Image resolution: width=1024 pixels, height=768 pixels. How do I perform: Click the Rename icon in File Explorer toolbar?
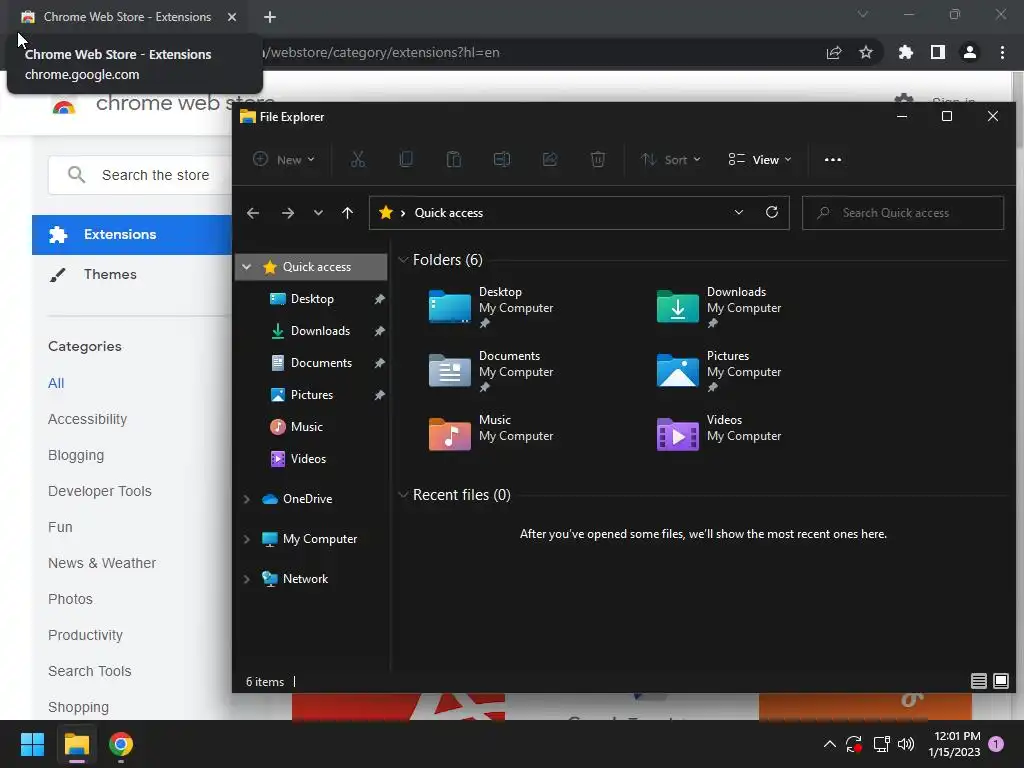click(x=502, y=159)
